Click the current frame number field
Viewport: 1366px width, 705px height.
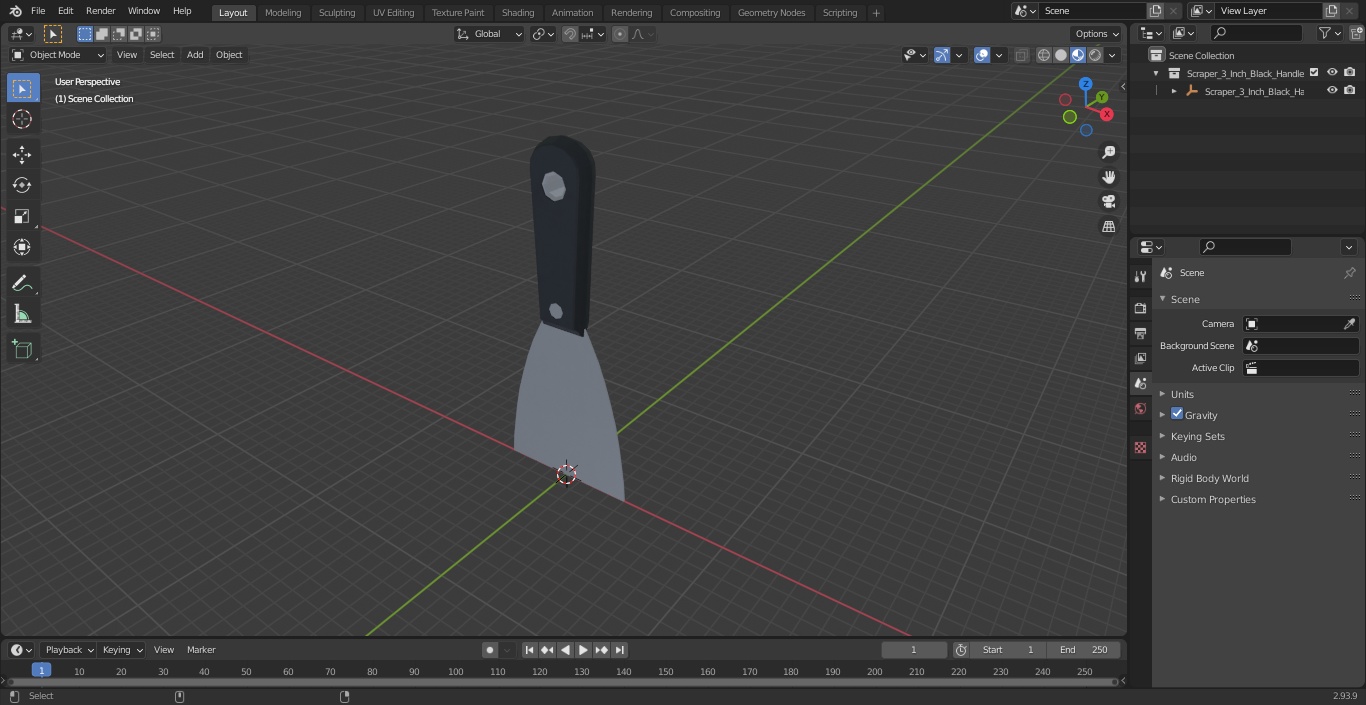914,650
